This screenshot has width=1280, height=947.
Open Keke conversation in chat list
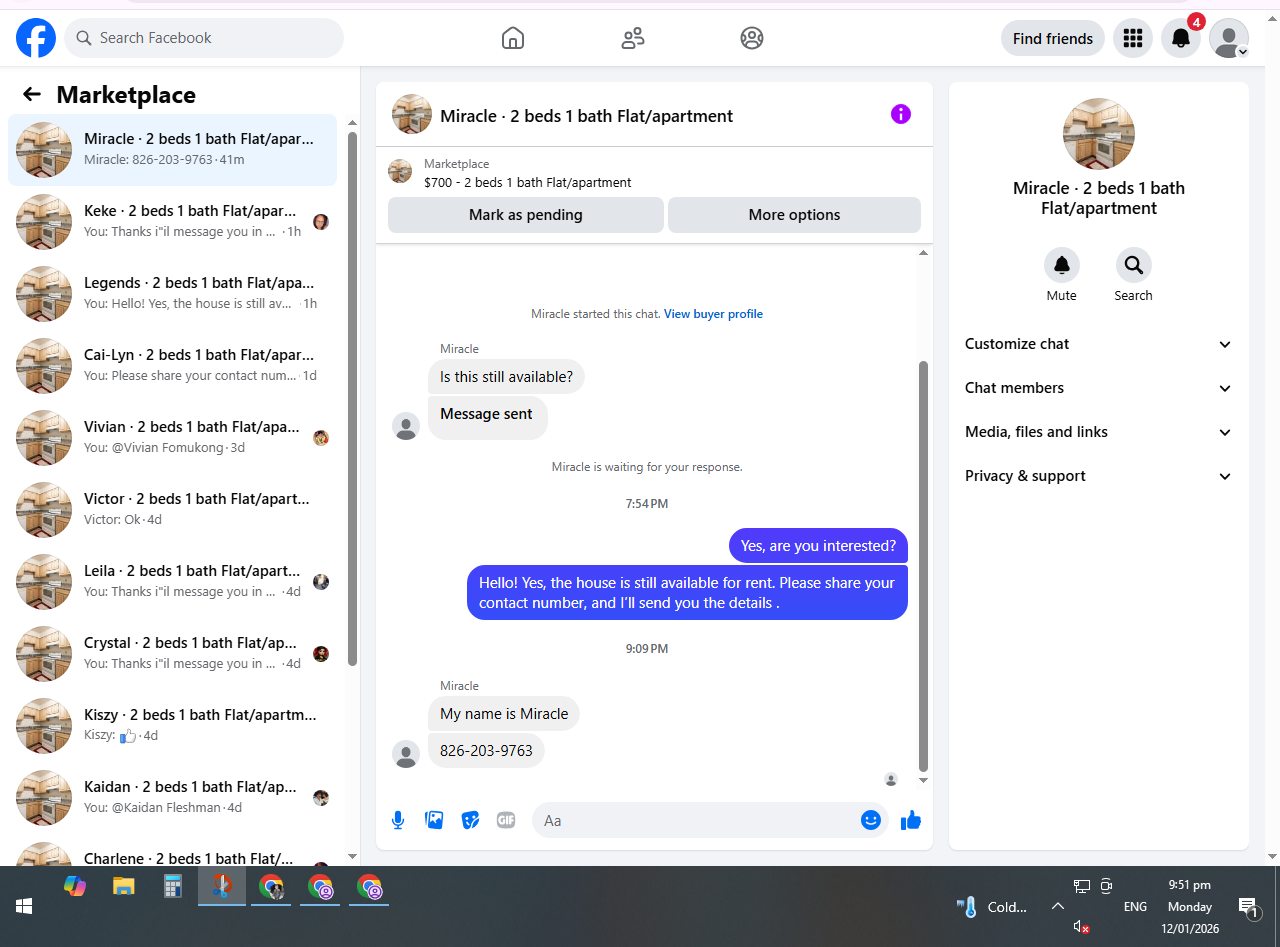[x=172, y=222]
